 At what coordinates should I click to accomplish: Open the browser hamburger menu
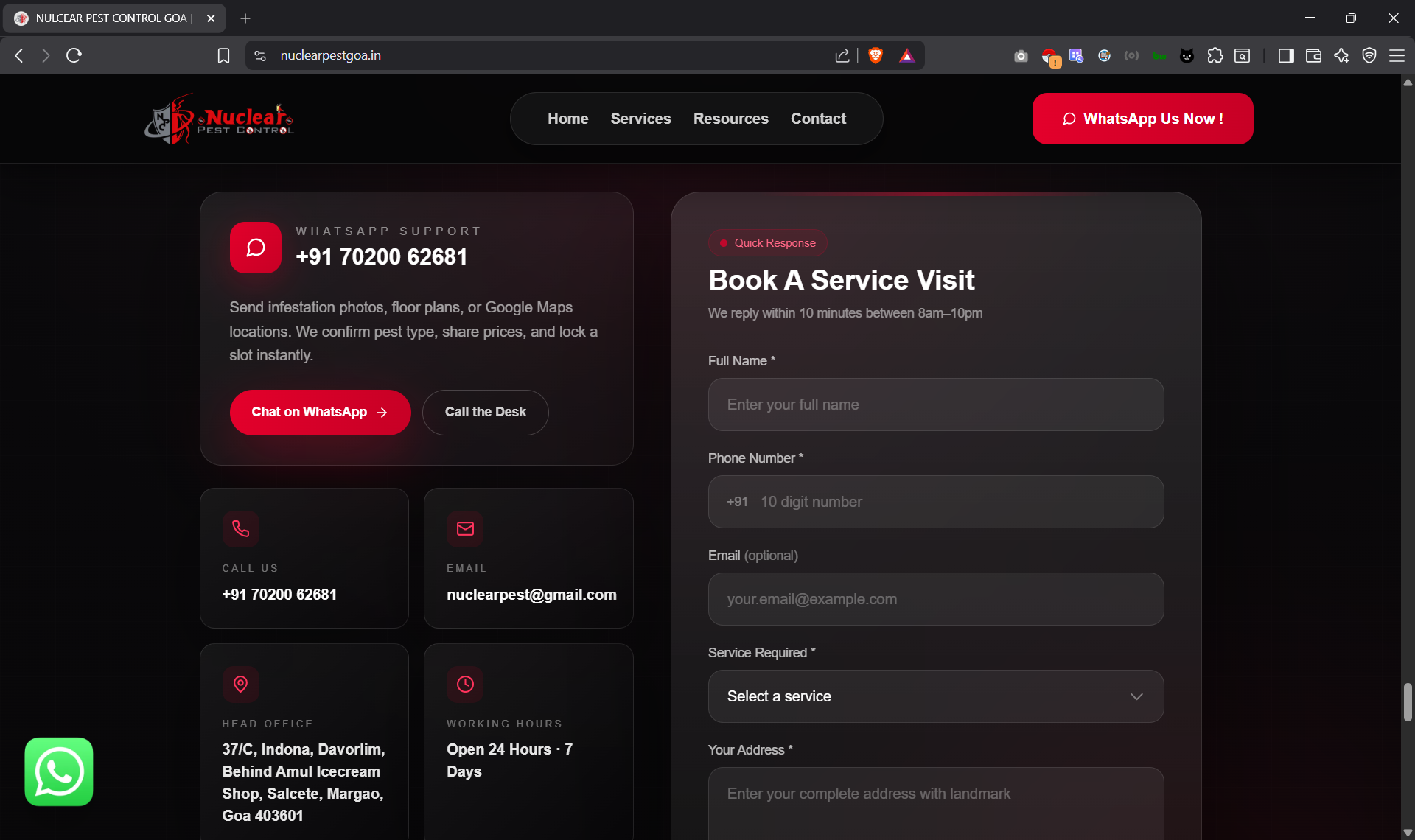click(1397, 55)
